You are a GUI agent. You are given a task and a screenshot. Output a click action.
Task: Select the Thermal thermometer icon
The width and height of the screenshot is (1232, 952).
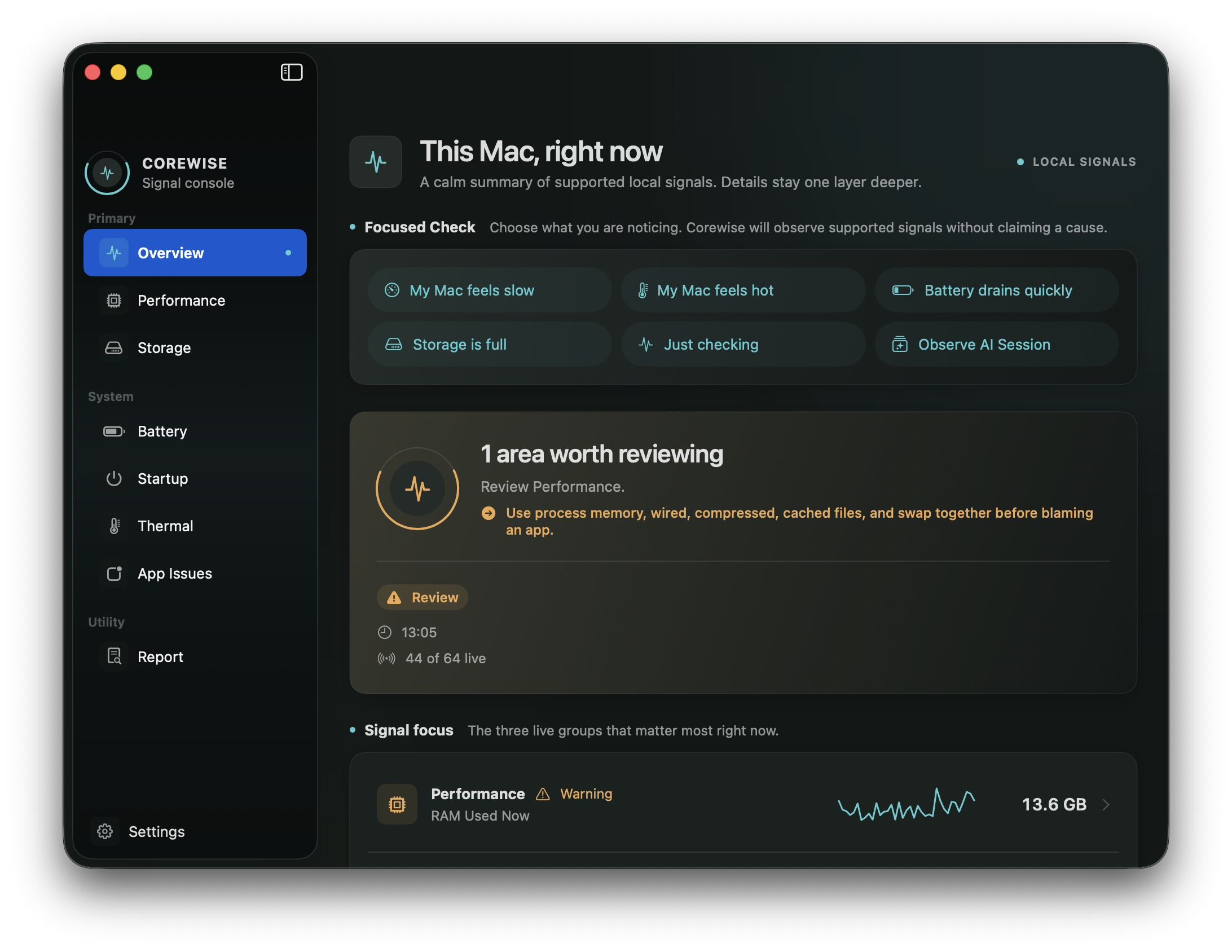tap(115, 526)
